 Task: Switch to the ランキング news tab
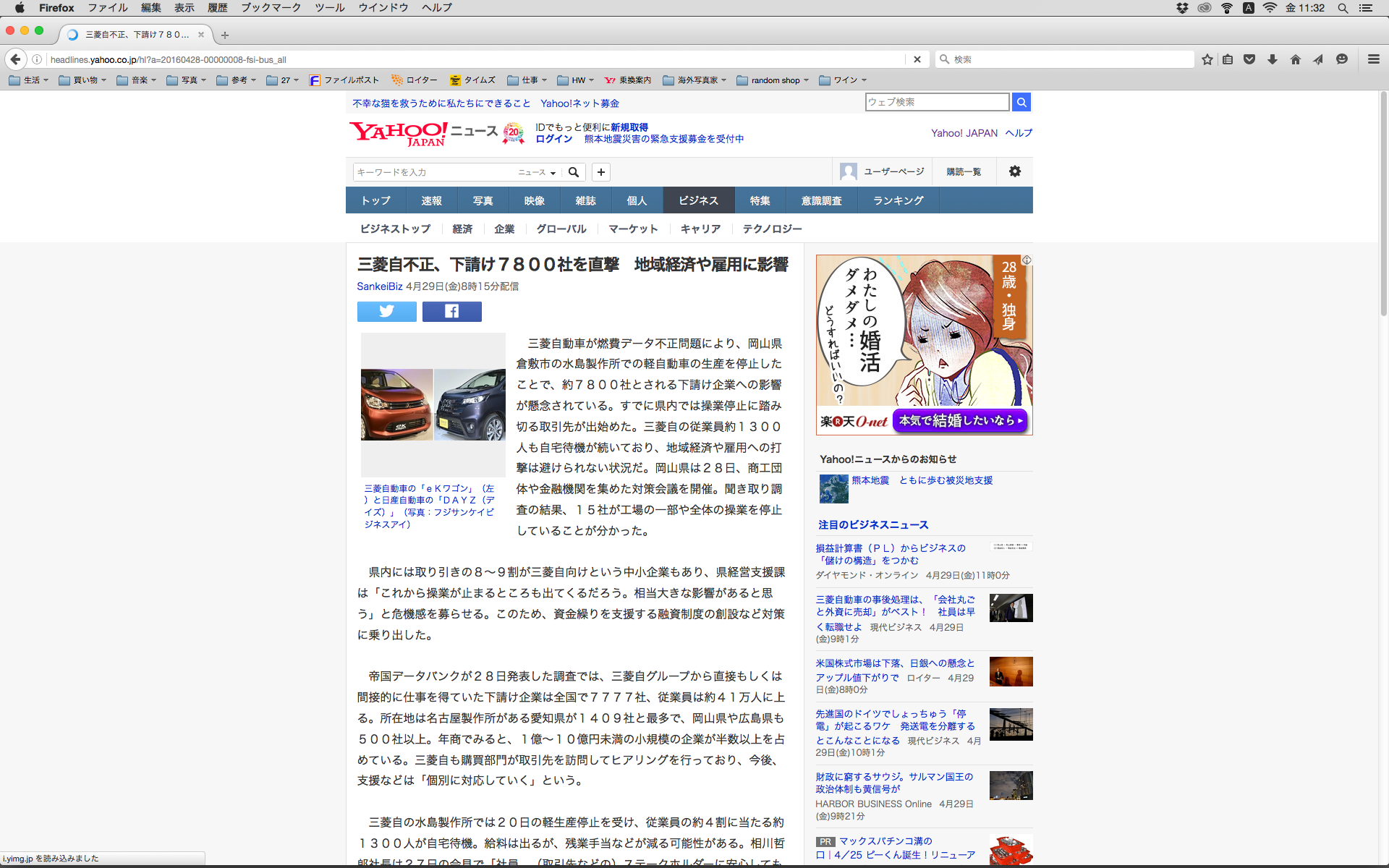[x=898, y=200]
